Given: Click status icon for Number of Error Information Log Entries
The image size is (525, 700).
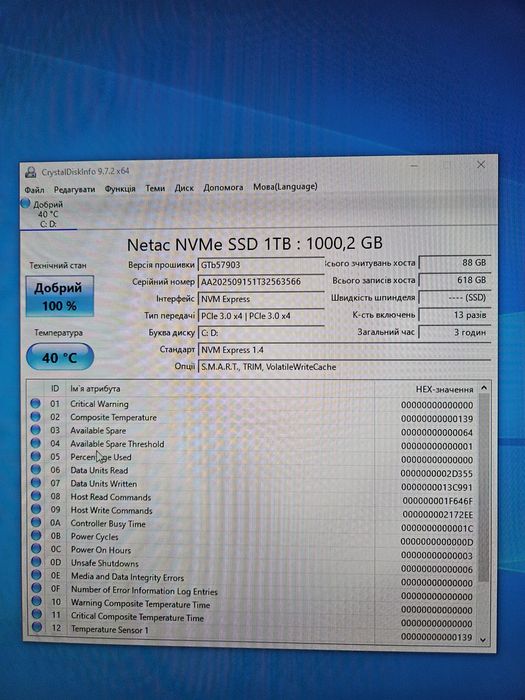Looking at the screenshot, I should pos(37,588).
